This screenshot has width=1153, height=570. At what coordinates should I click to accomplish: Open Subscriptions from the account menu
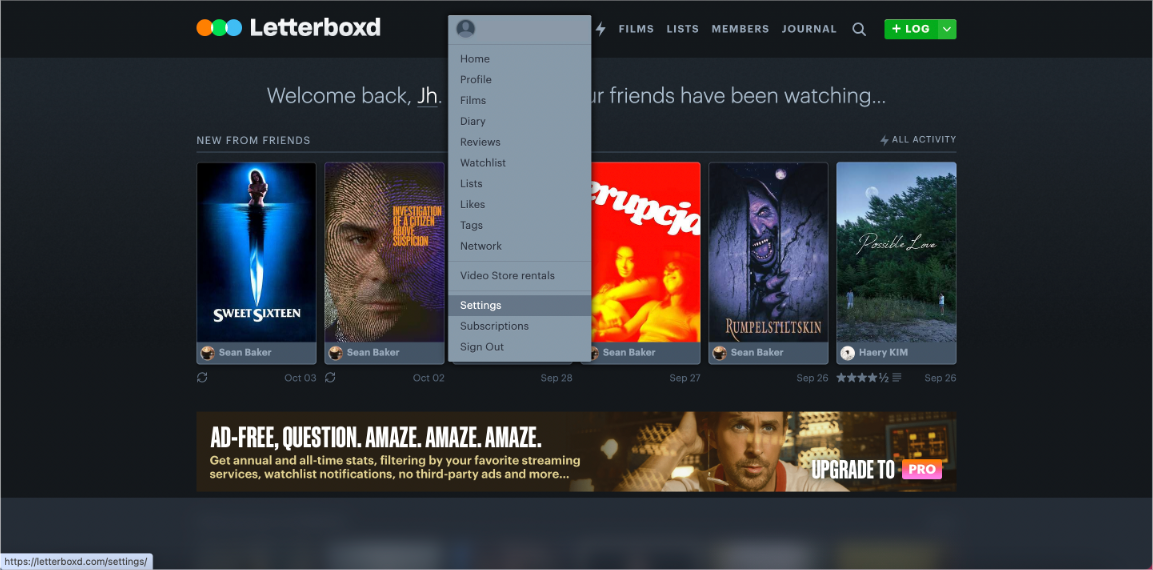[519, 326]
